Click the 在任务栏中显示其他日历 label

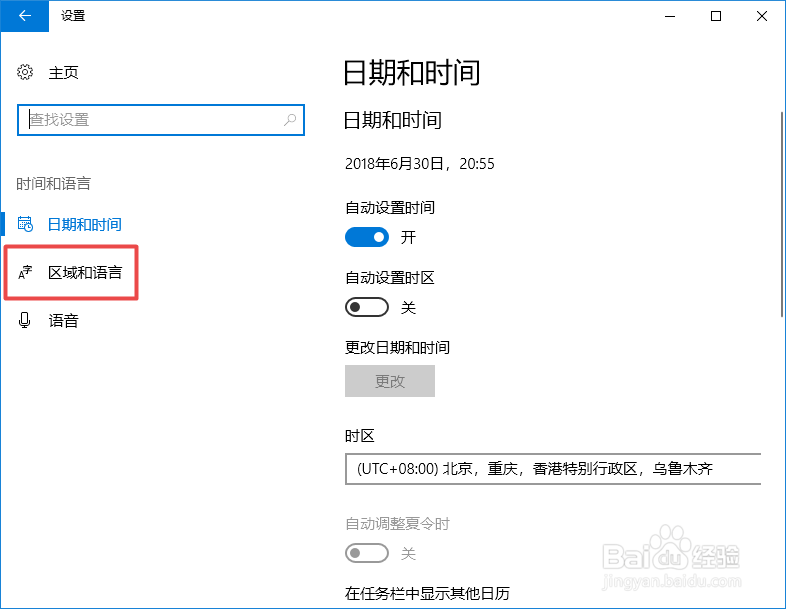(x=427, y=593)
